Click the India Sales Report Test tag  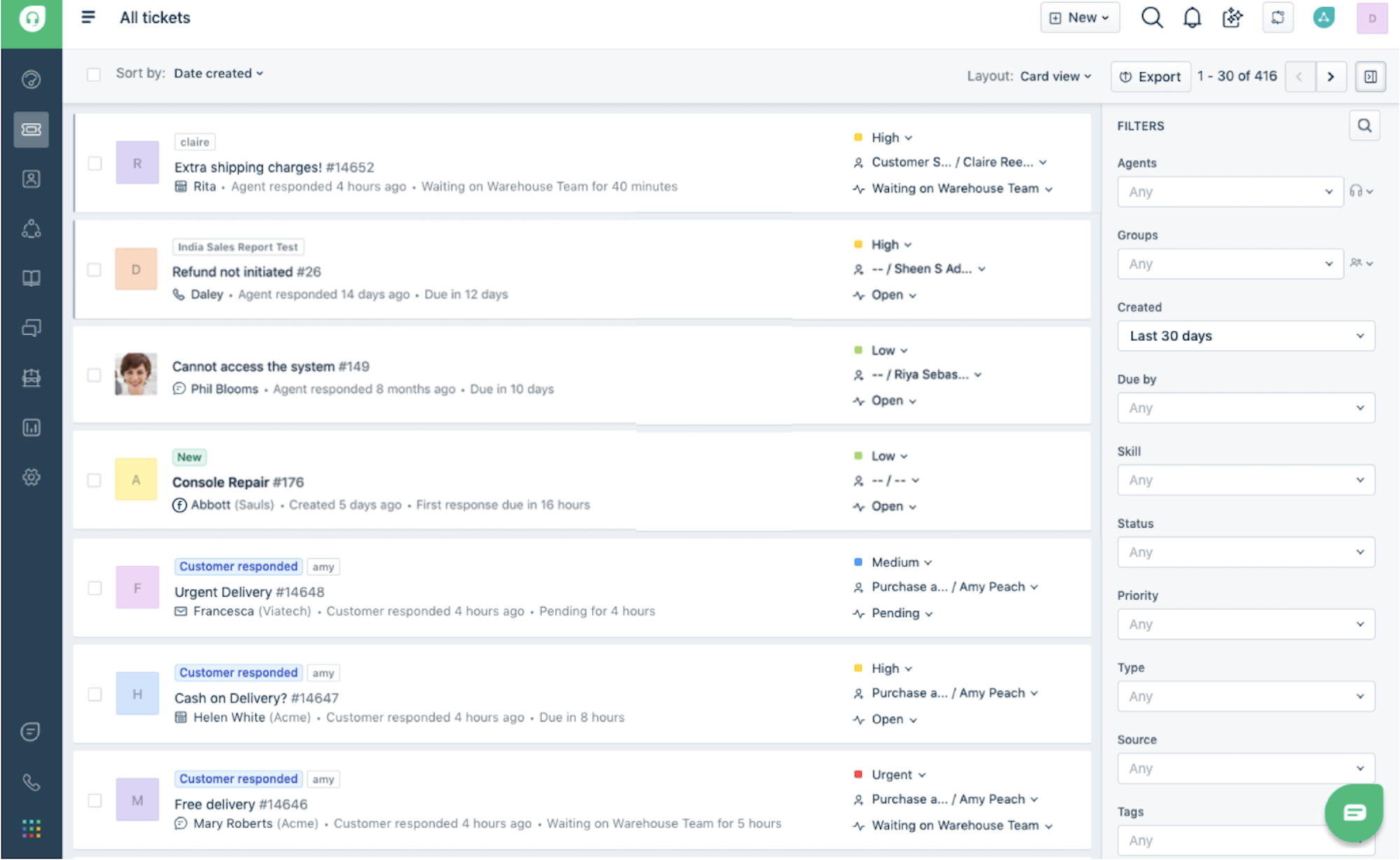(238, 247)
